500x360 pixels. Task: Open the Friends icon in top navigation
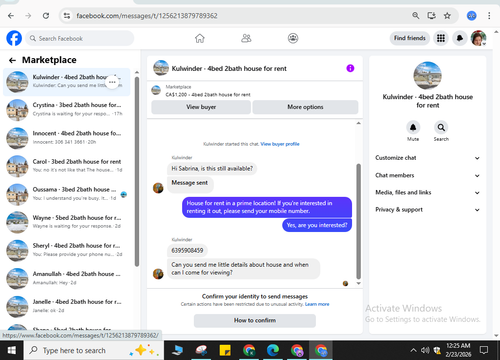pyautogui.click(x=246, y=38)
